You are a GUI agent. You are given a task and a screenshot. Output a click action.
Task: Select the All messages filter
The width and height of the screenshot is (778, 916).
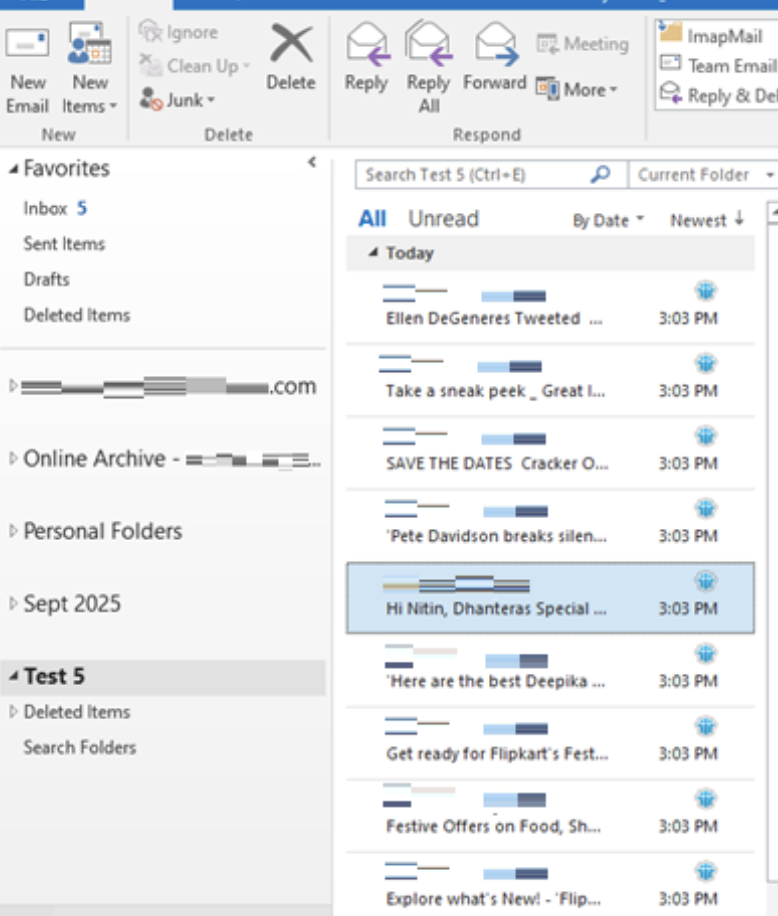coord(372,219)
